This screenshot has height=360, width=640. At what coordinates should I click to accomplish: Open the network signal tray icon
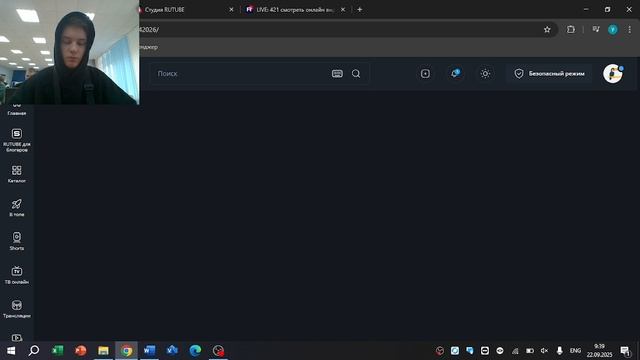(x=515, y=351)
